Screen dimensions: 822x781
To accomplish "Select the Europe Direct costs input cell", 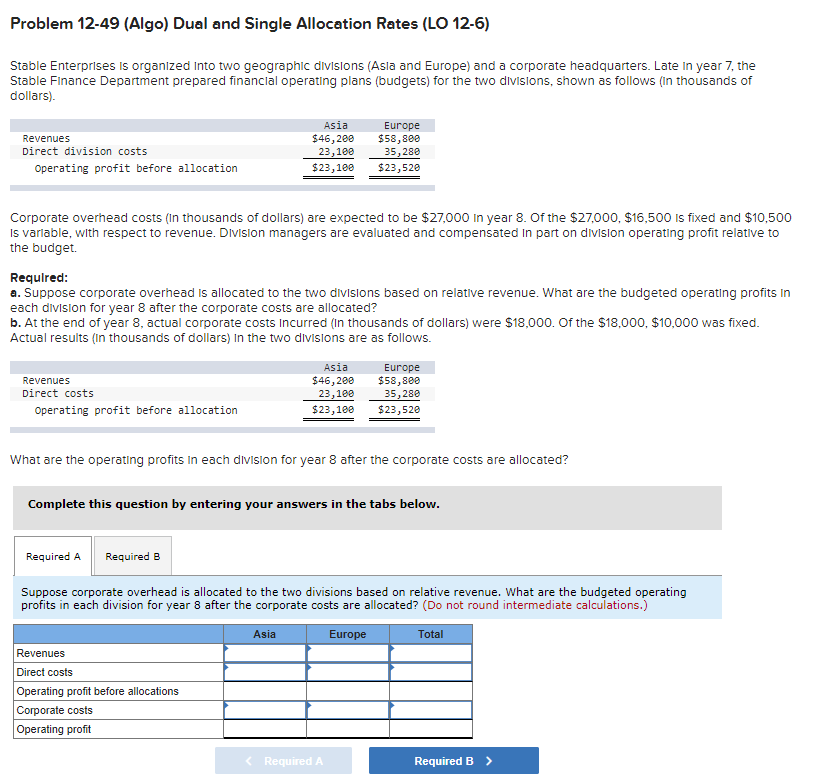I will click(x=348, y=672).
